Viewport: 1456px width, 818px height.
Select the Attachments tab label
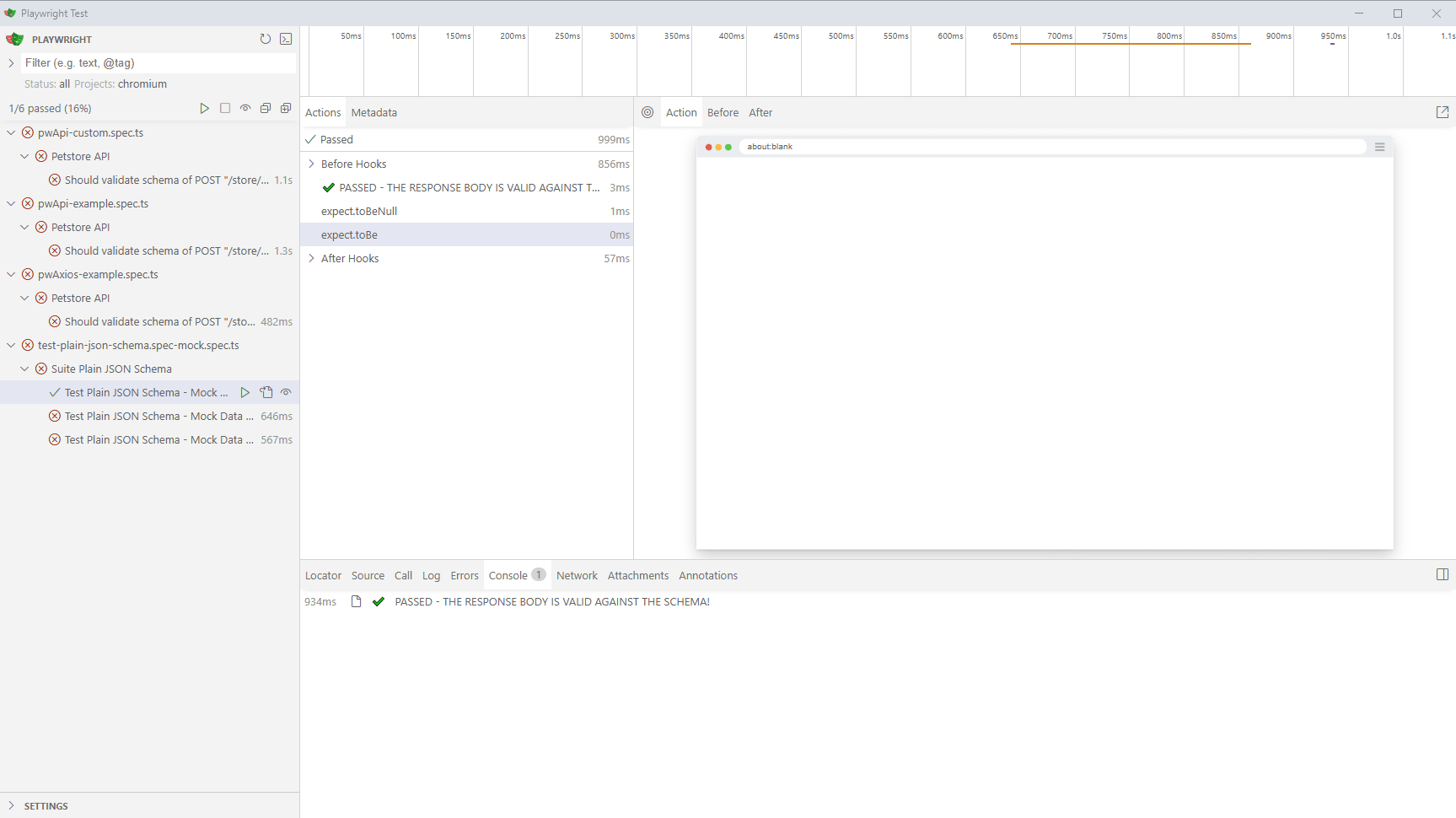(x=637, y=575)
